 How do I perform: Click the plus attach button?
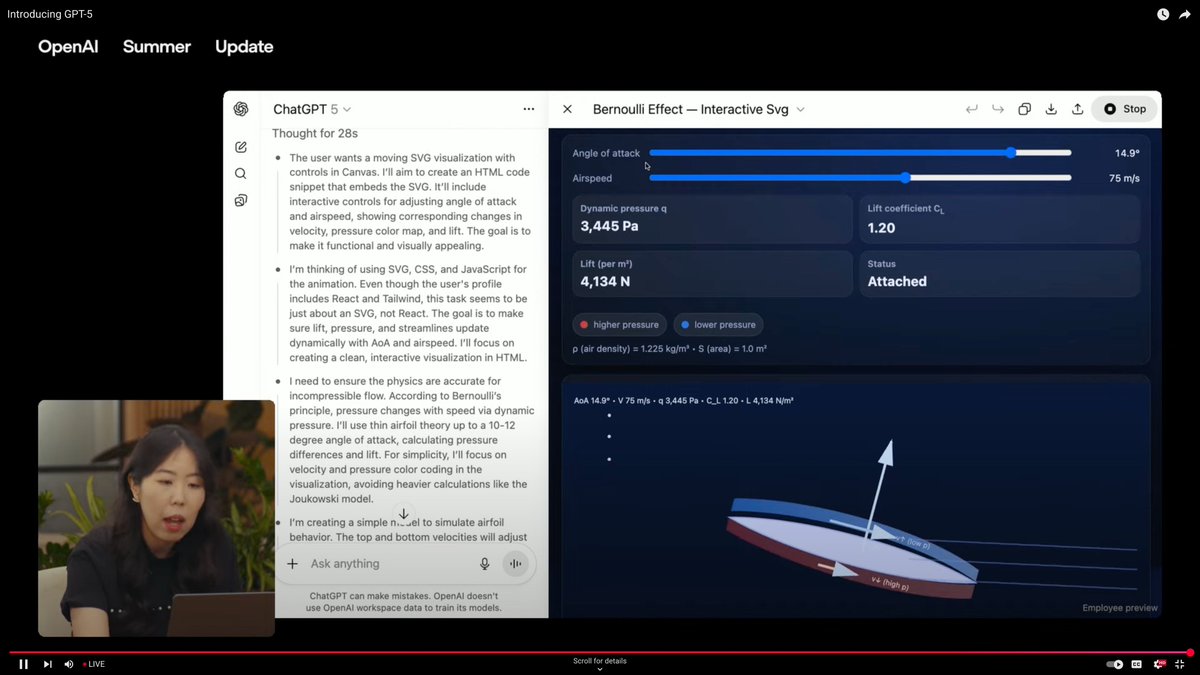[x=293, y=564]
